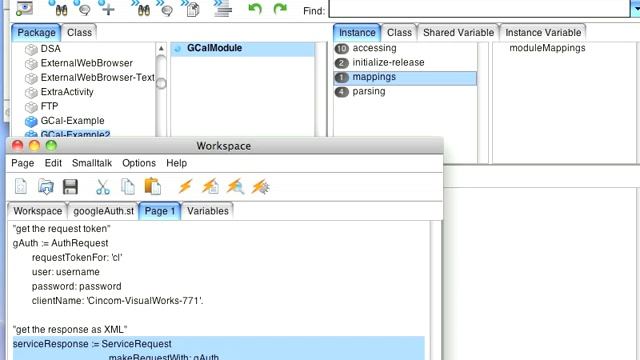Open the Find field dropdown arrow

coord(635,9)
